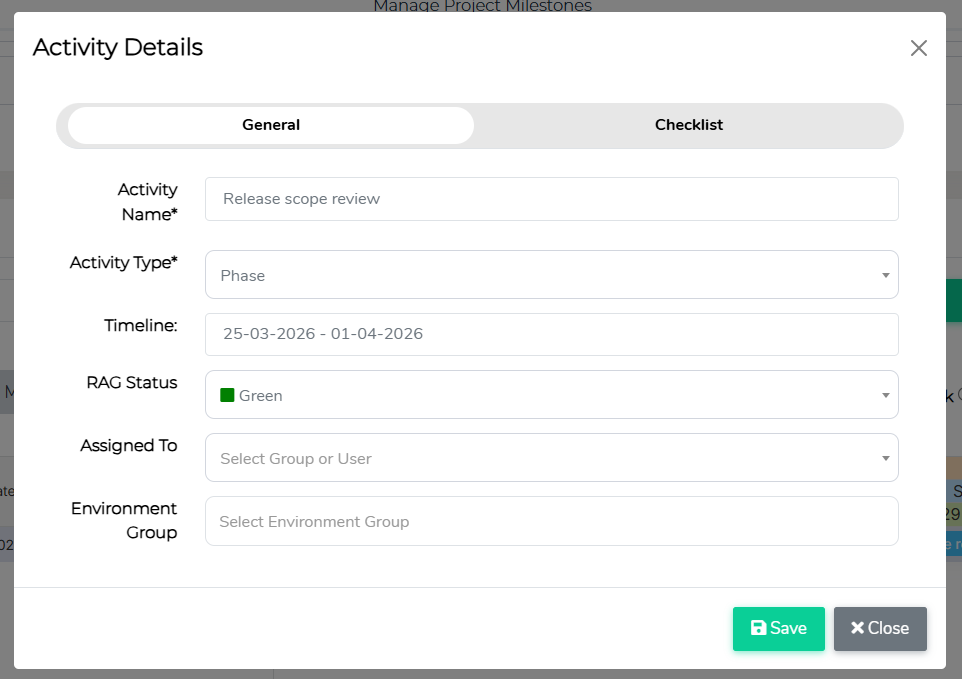Dismiss the dialog using the top-right X icon
The width and height of the screenshot is (962, 679).
coord(918,48)
